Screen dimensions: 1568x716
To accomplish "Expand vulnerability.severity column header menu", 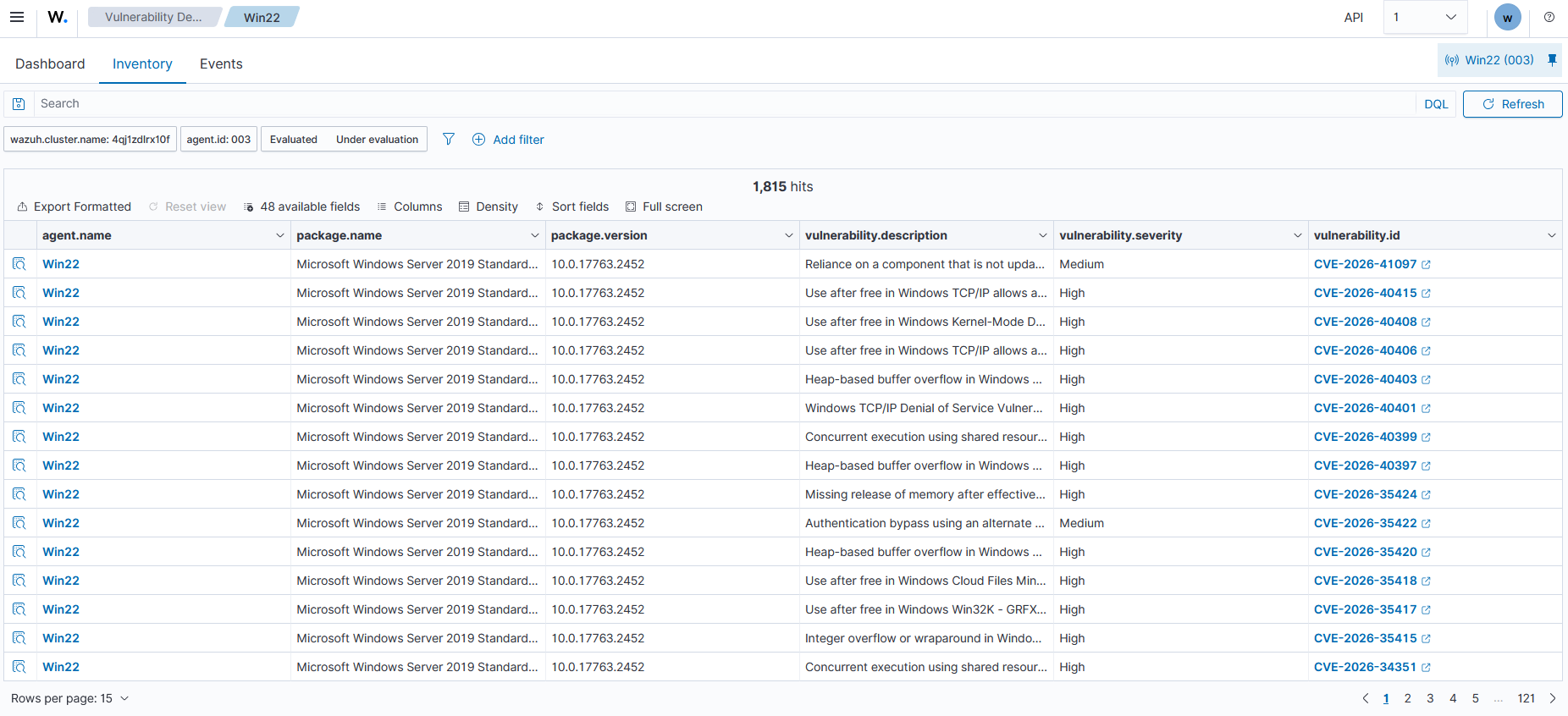I will (x=1298, y=235).
